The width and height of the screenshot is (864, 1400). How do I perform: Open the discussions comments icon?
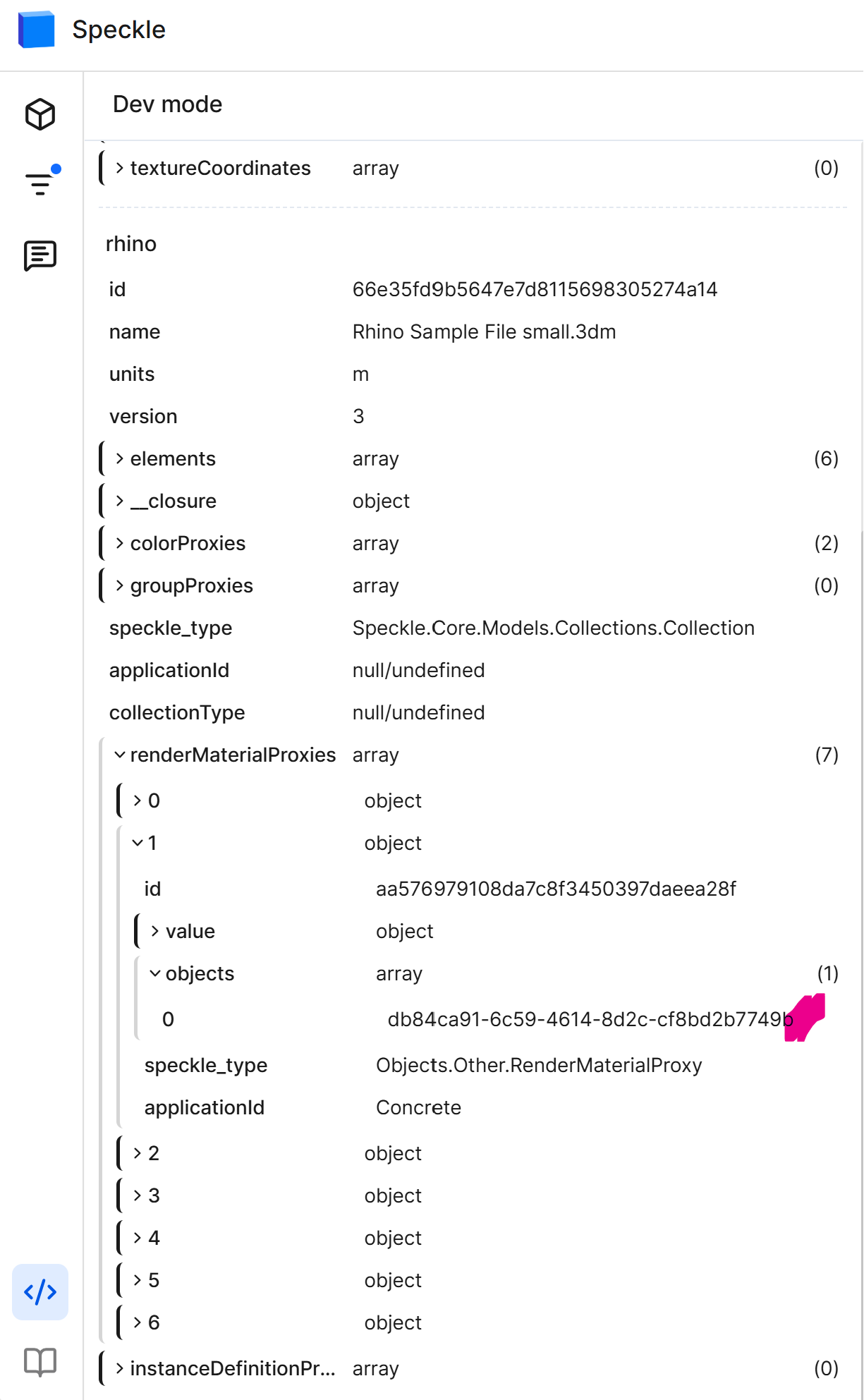coord(40,255)
